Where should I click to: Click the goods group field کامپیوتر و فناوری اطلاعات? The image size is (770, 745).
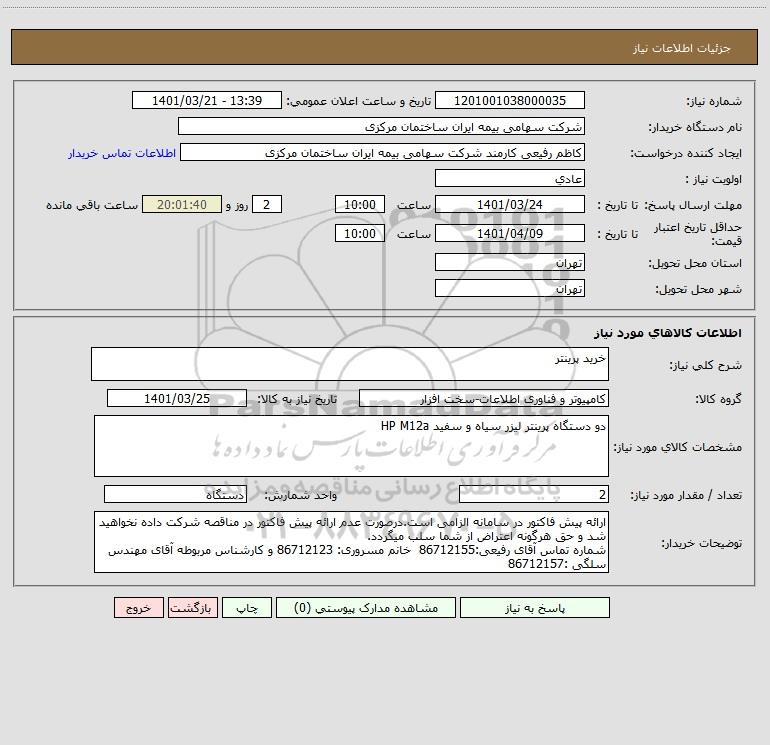(x=484, y=399)
